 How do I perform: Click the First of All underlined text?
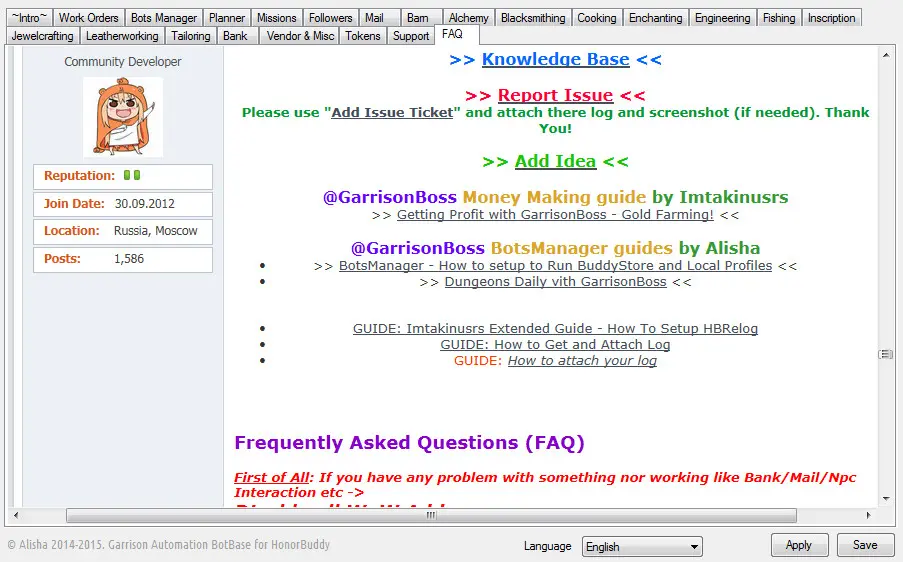271,477
